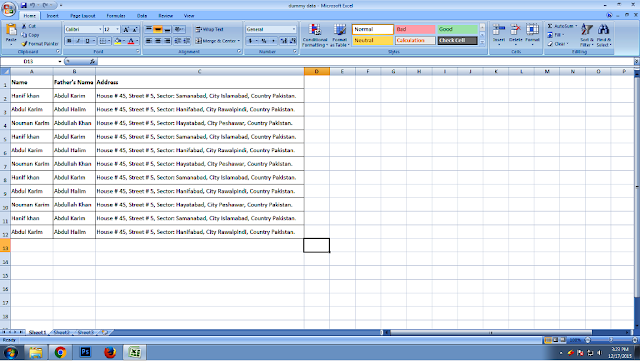Apply the Neutral cell style
This screenshot has width=640, height=361.
click(372, 40)
